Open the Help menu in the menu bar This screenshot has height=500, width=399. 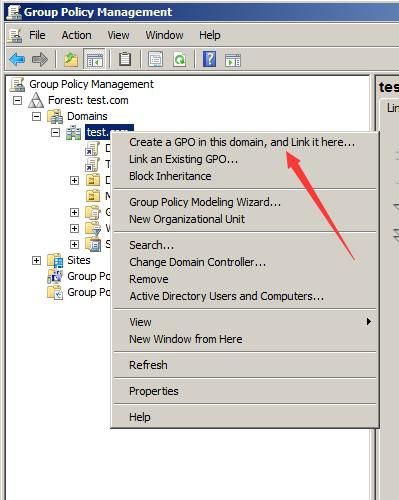[x=210, y=35]
